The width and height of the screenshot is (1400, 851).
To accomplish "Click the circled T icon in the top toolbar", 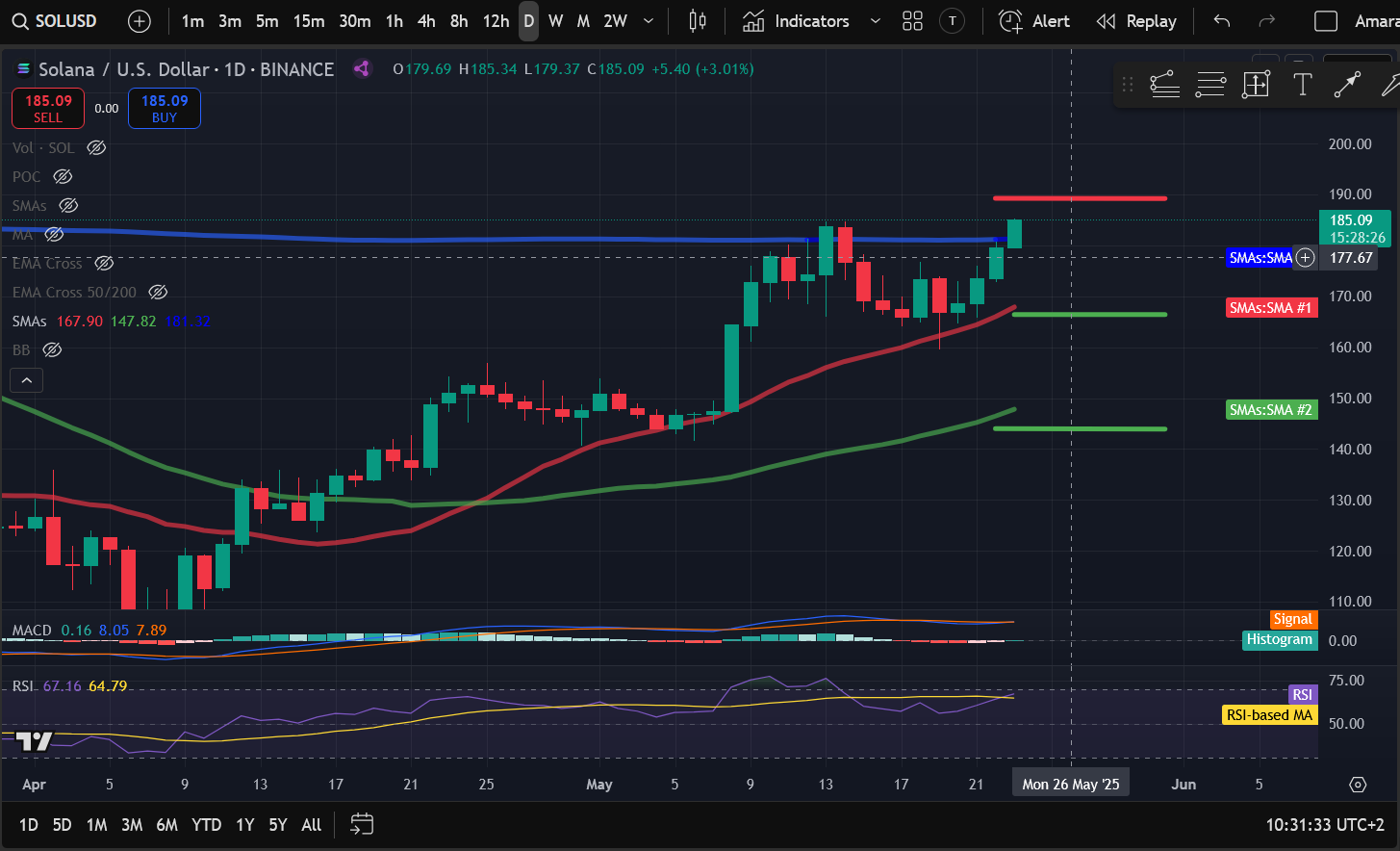I will pos(952,21).
